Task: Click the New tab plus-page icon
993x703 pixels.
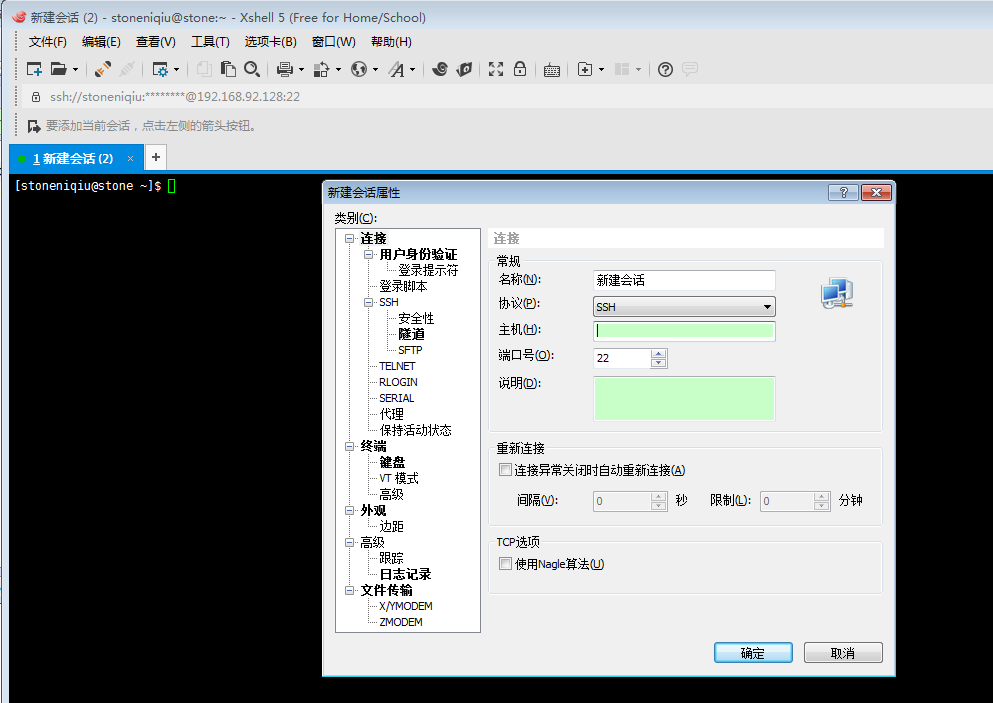Action: (585, 69)
